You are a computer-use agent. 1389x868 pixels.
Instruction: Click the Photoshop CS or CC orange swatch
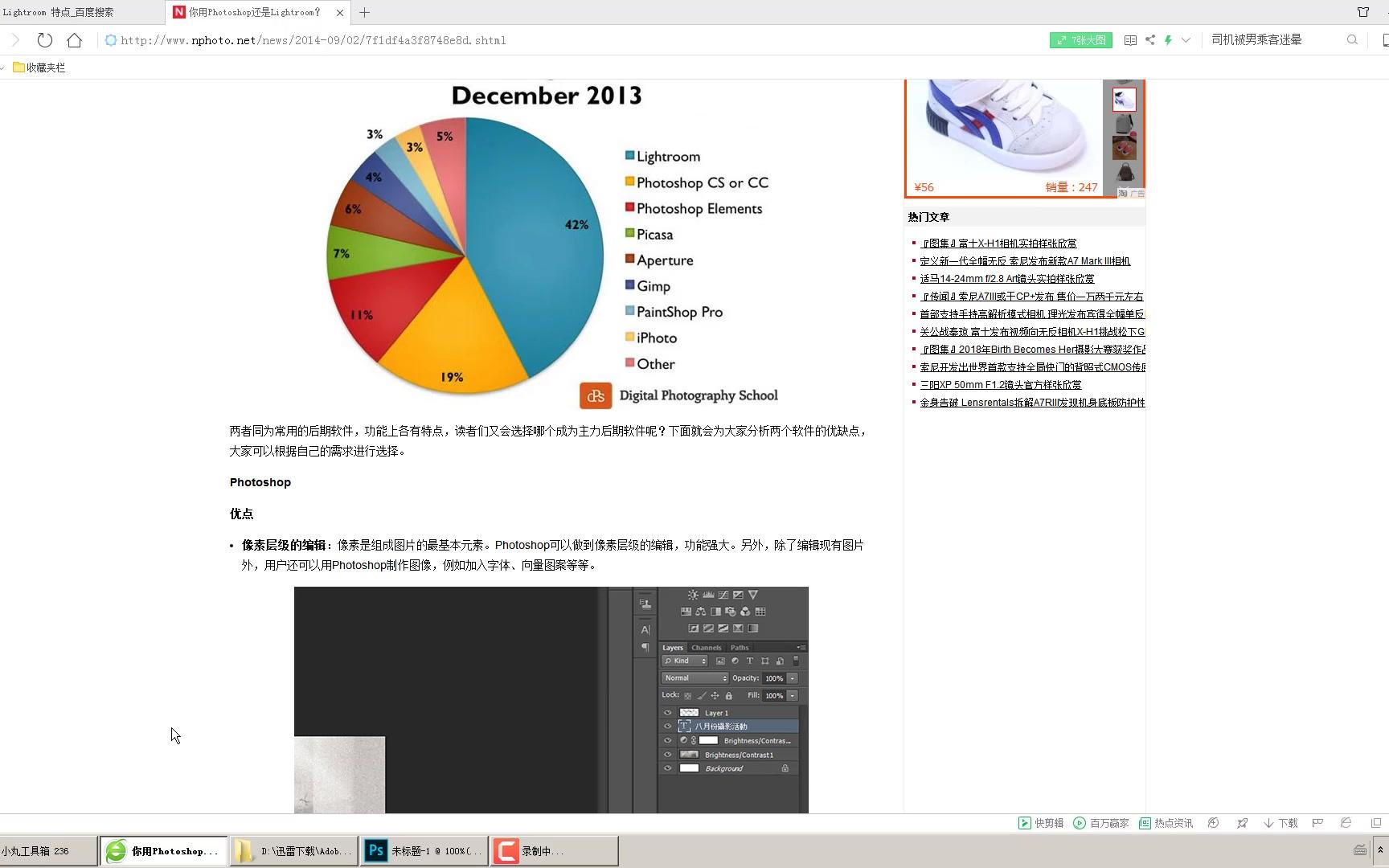click(x=630, y=181)
